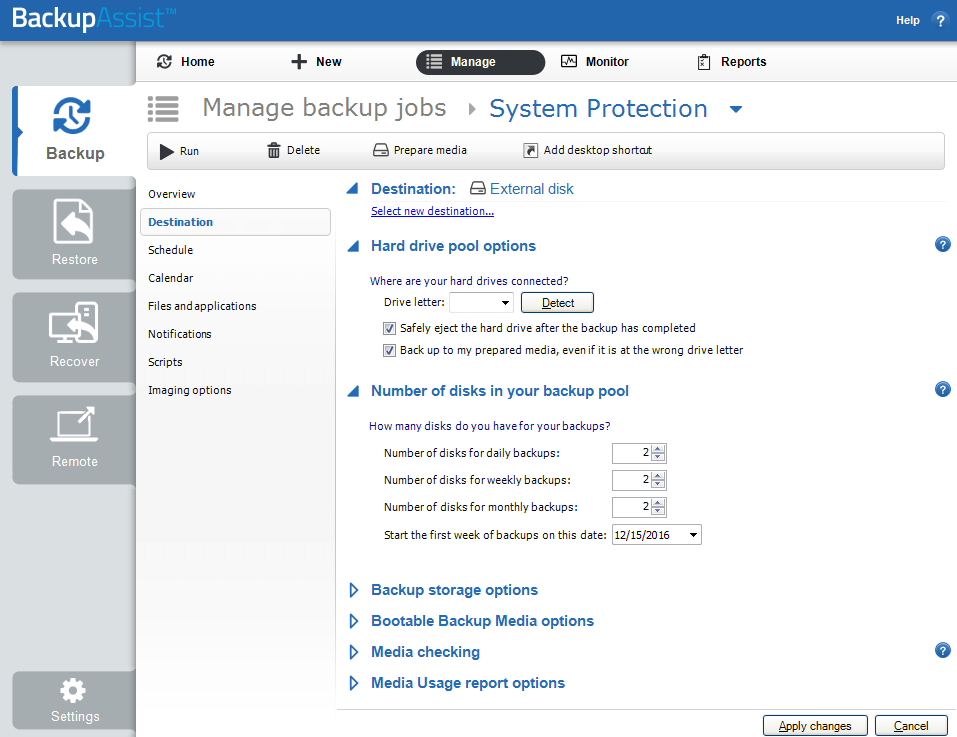Viewport: 957px width, 737px height.
Task: Open Calendar in the job menu
Action: point(170,278)
